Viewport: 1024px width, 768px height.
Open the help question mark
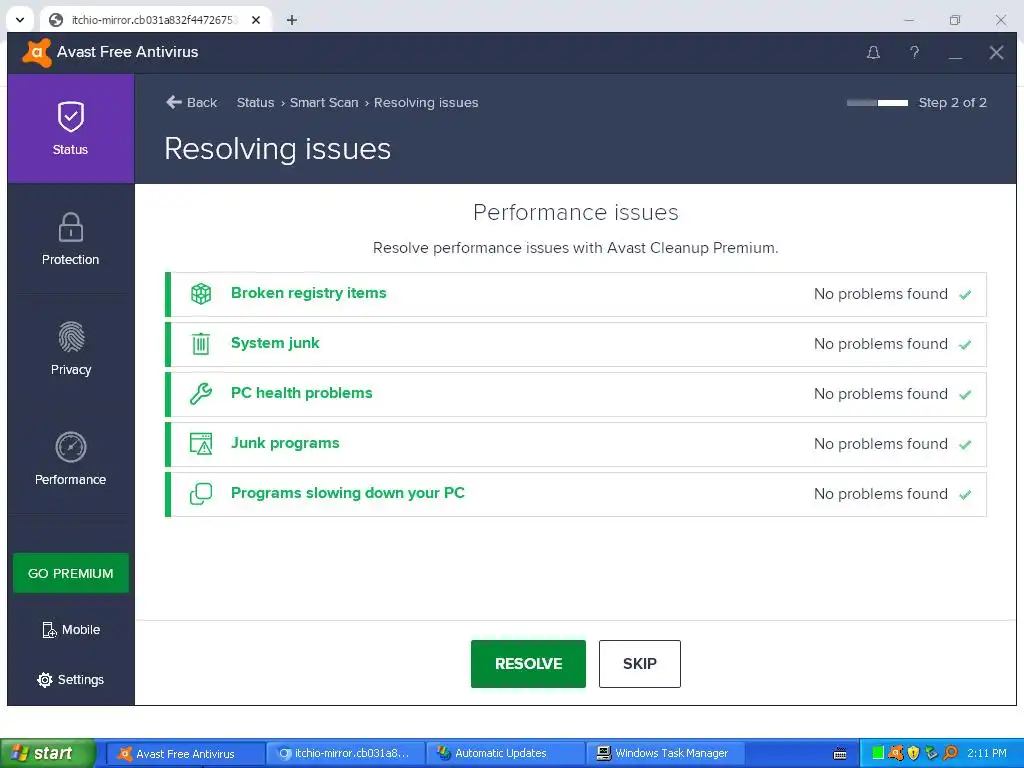click(914, 52)
